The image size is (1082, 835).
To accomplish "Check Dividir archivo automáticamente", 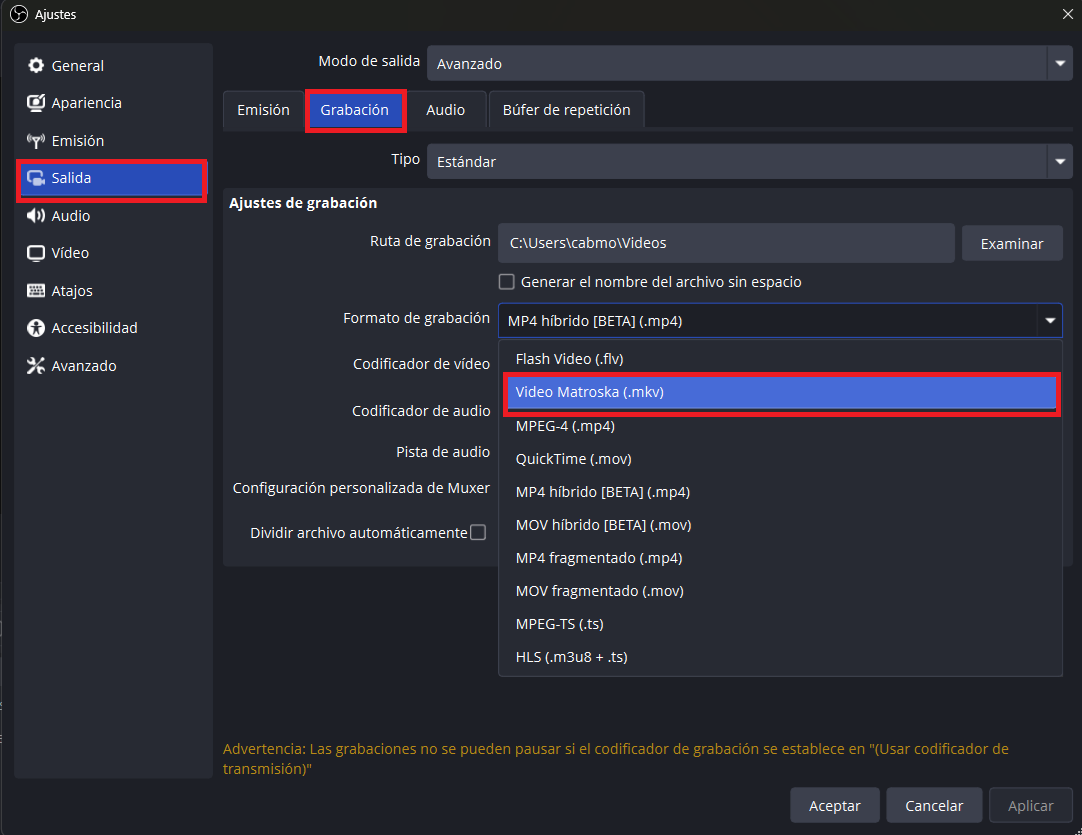I will (x=479, y=532).
